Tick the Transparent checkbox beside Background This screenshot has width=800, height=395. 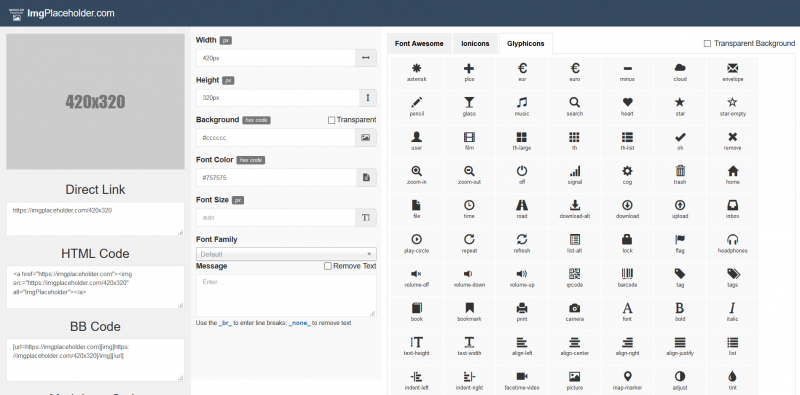[331, 120]
